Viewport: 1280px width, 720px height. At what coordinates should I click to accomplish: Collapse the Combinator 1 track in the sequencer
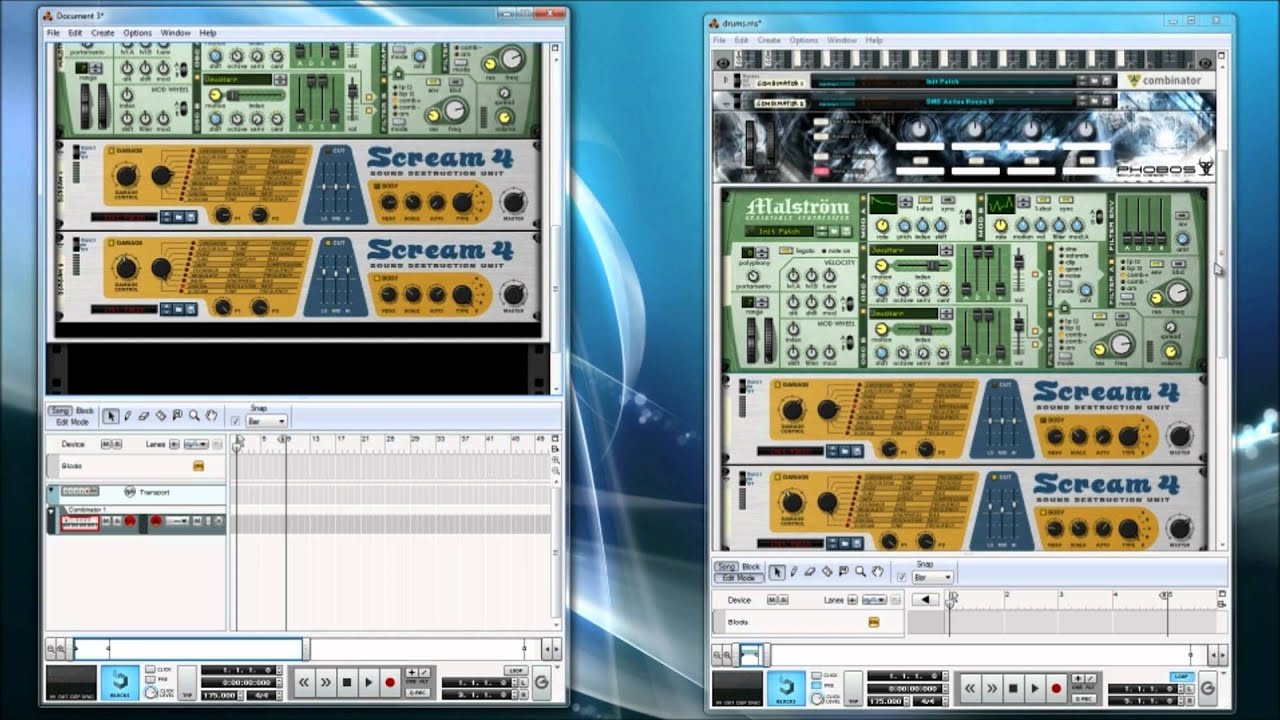(x=51, y=512)
